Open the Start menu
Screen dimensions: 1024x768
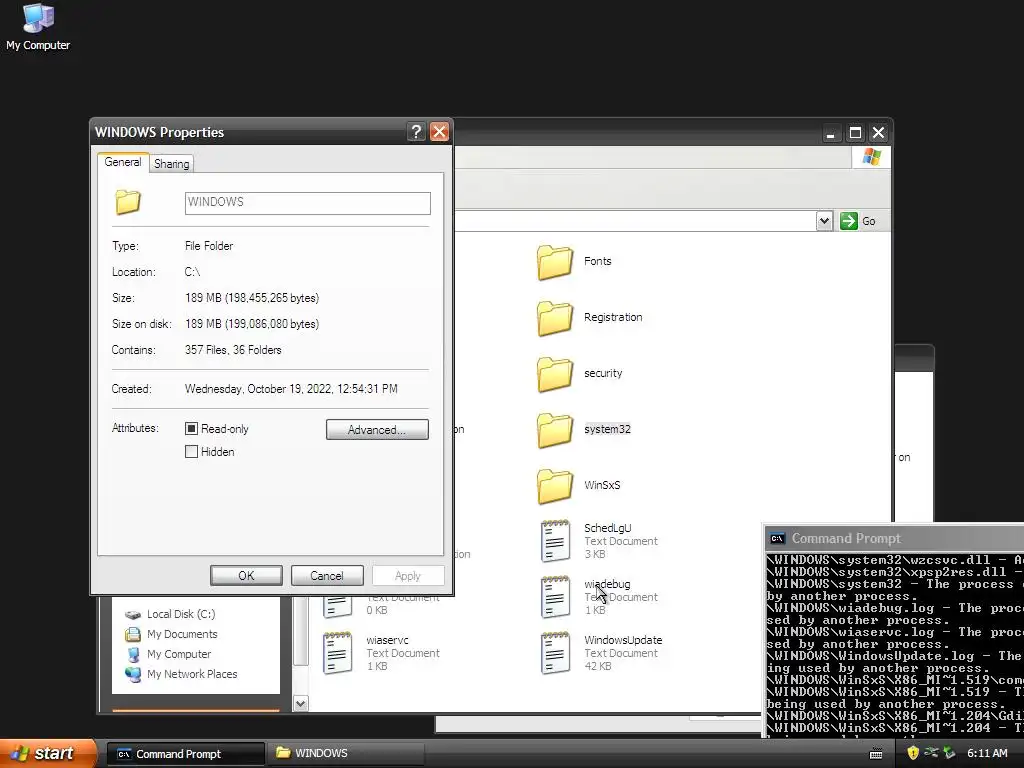pyautogui.click(x=48, y=753)
